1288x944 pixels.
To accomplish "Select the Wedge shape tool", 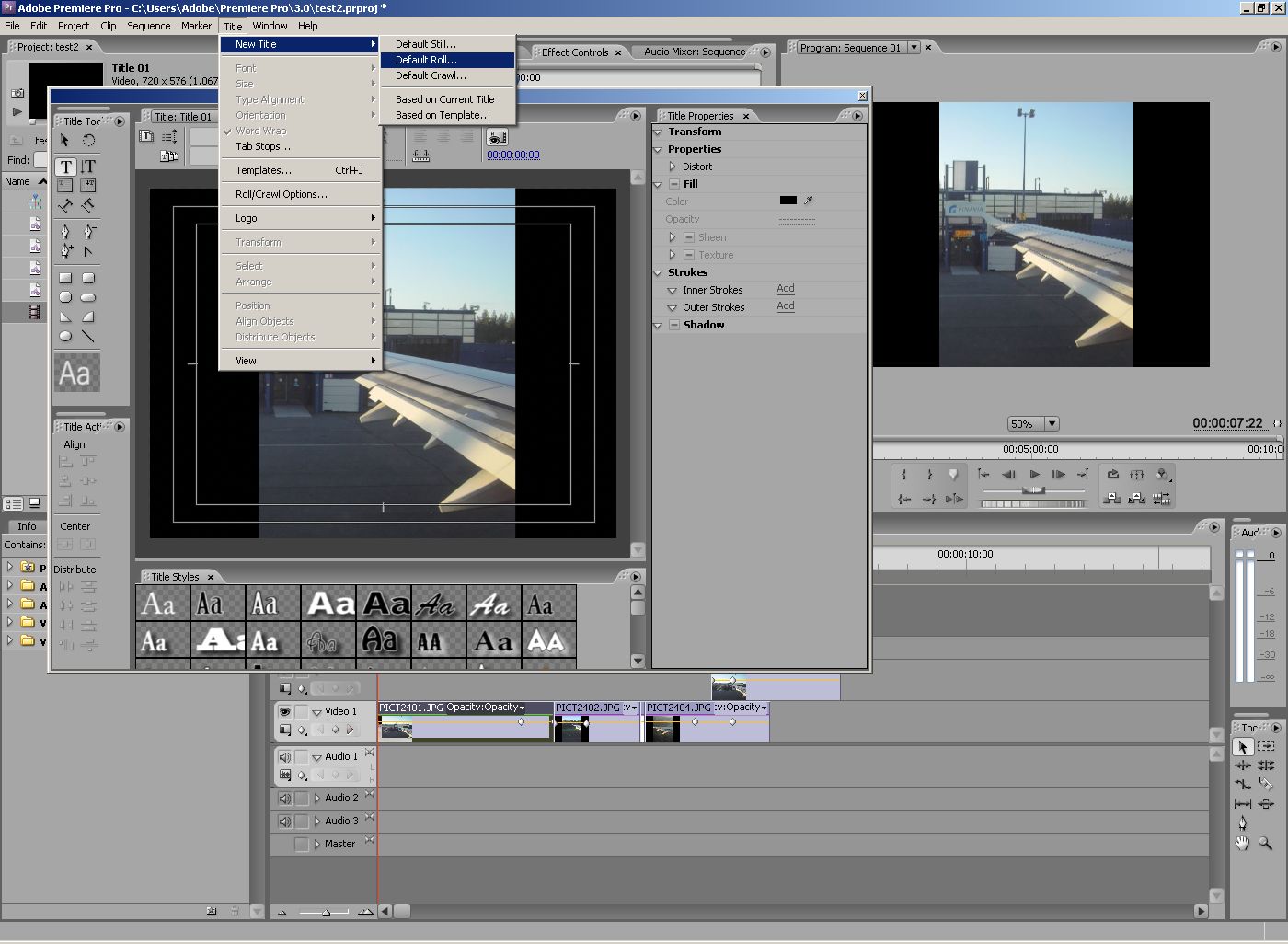I will pos(65,317).
